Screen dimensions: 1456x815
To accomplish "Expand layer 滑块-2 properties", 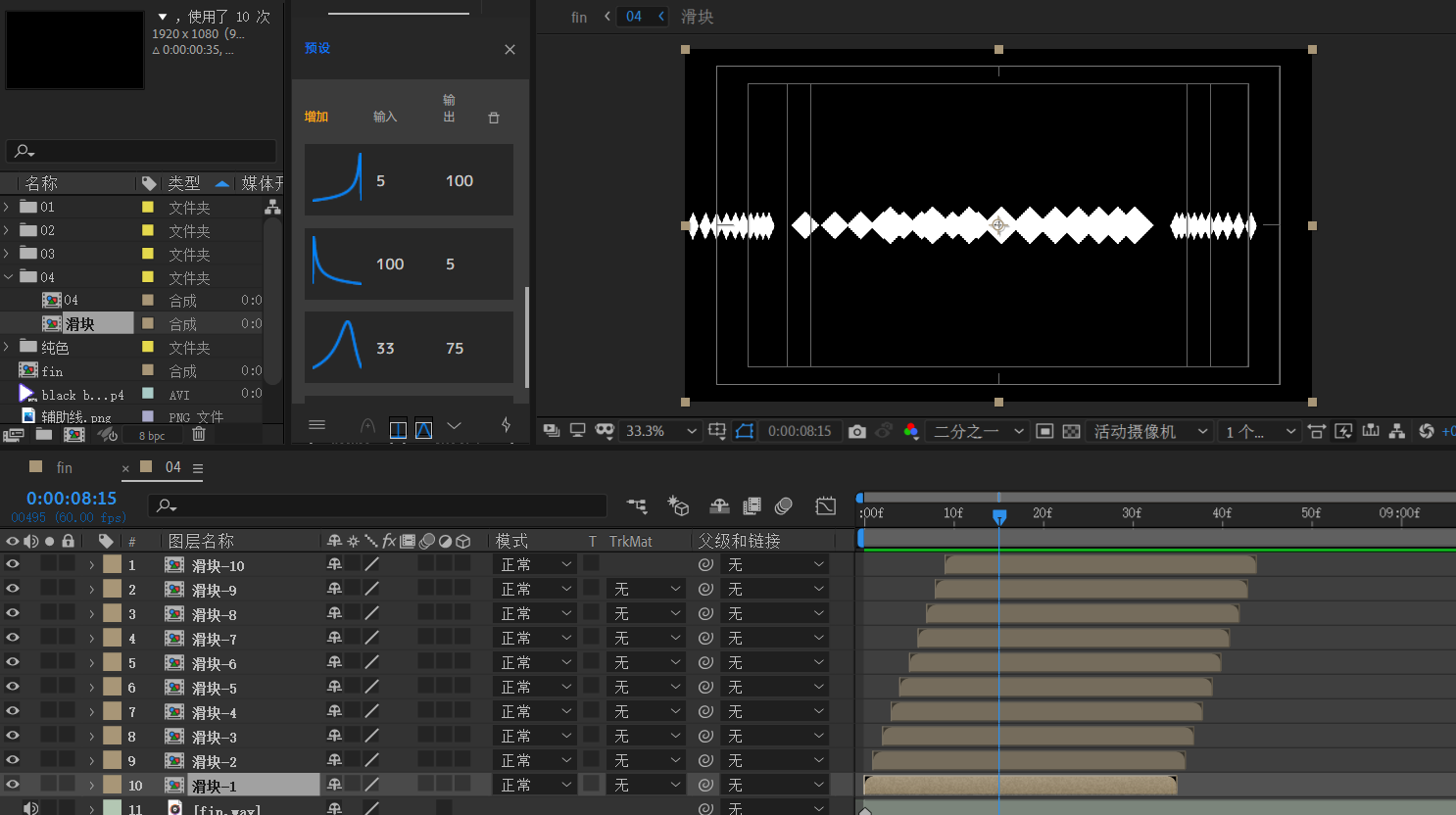I will tap(91, 760).
